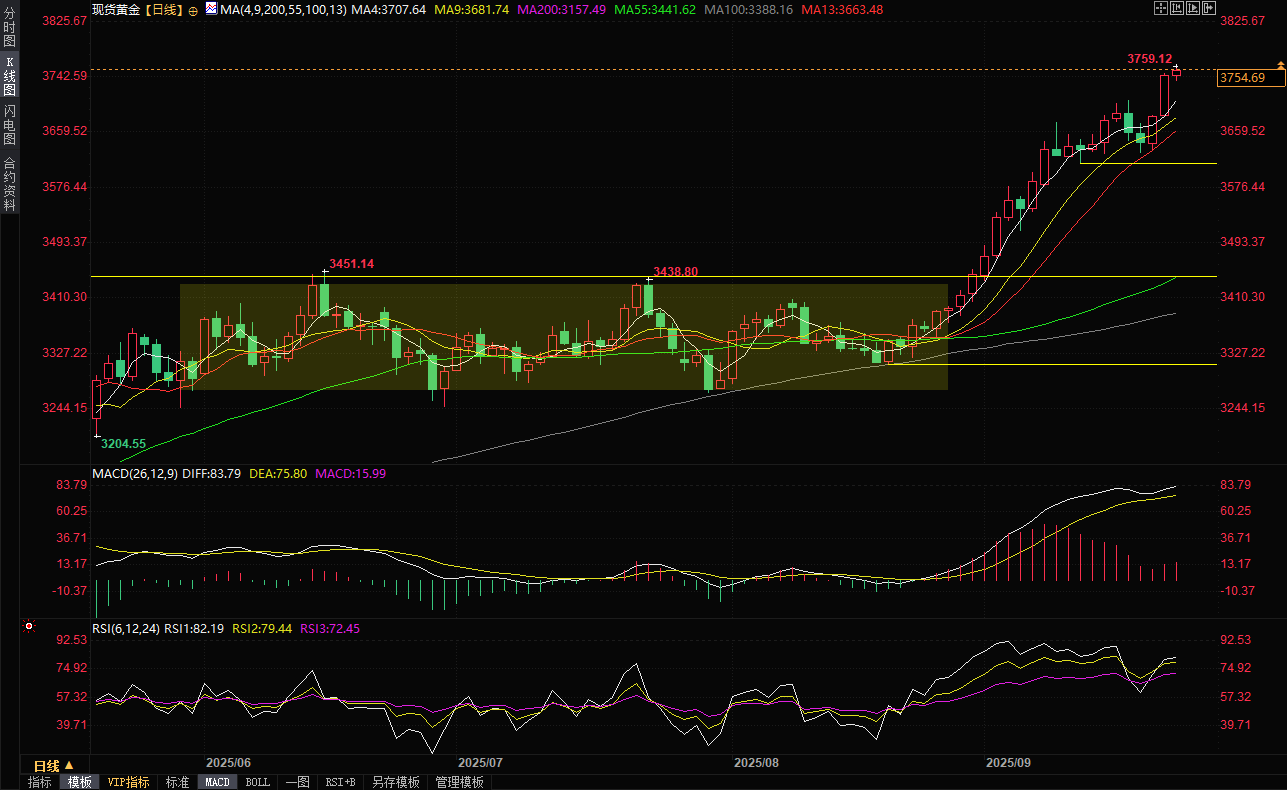Click the 管理模板 button
The height and width of the screenshot is (790, 1287).
click(x=460, y=782)
